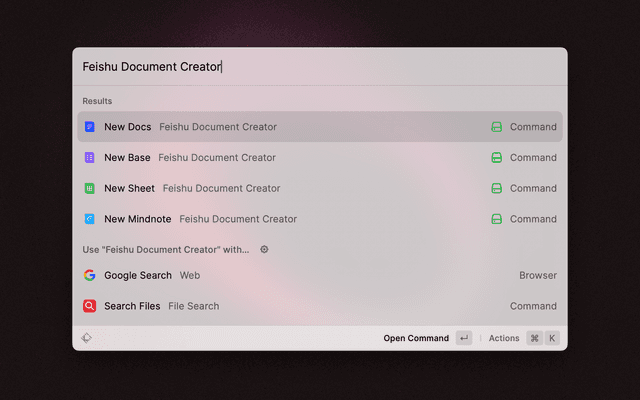Click the blue New Mindnote icon

90,219
